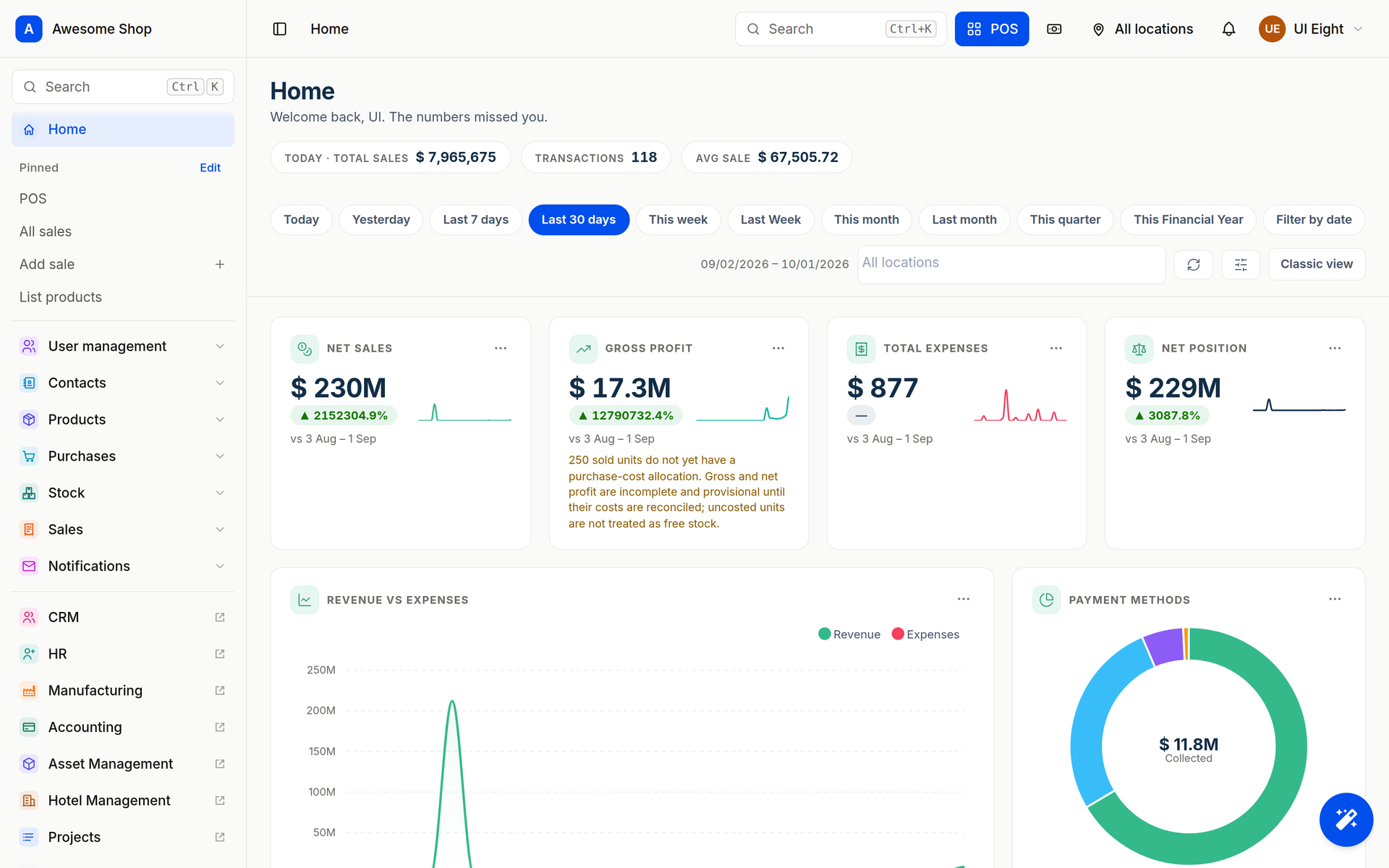Edit pinned items
Image resolution: width=1389 pixels, height=868 pixels.
tap(210, 168)
